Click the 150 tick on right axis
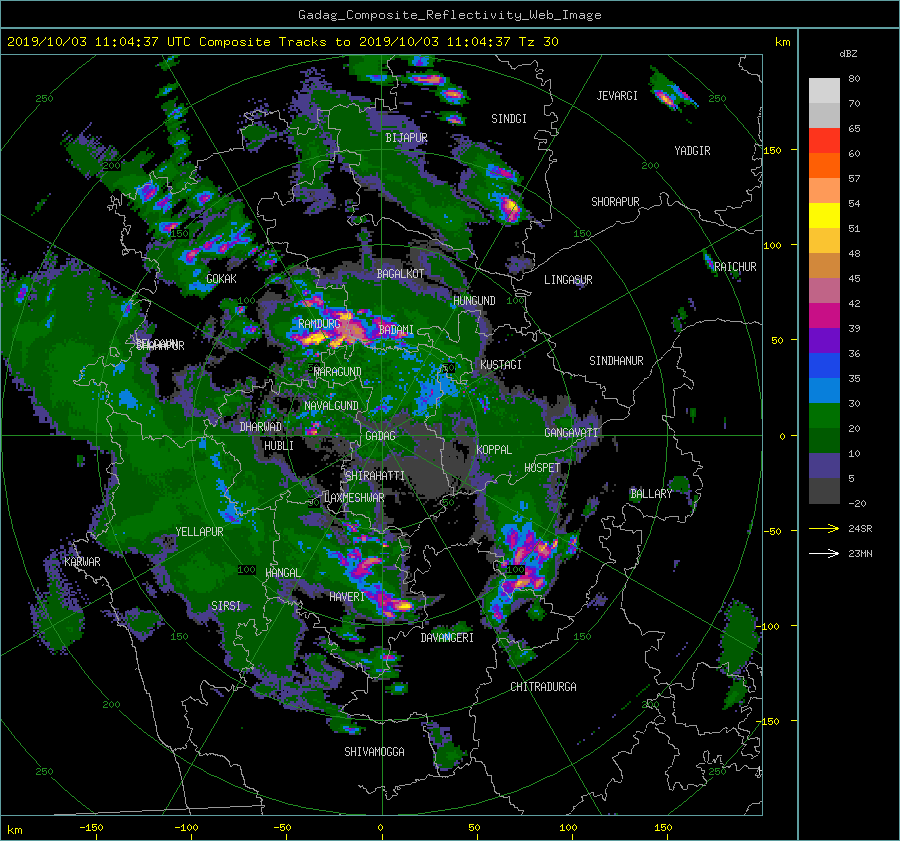 773,150
